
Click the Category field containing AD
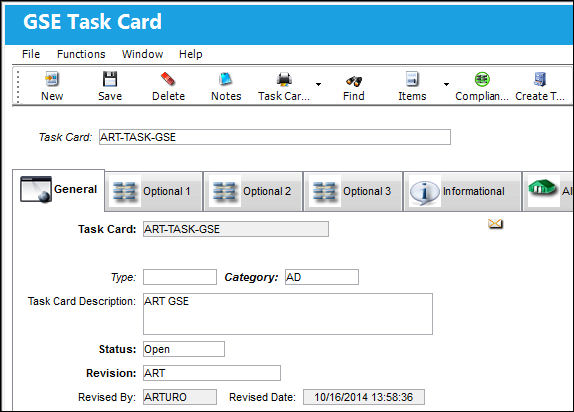click(322, 277)
